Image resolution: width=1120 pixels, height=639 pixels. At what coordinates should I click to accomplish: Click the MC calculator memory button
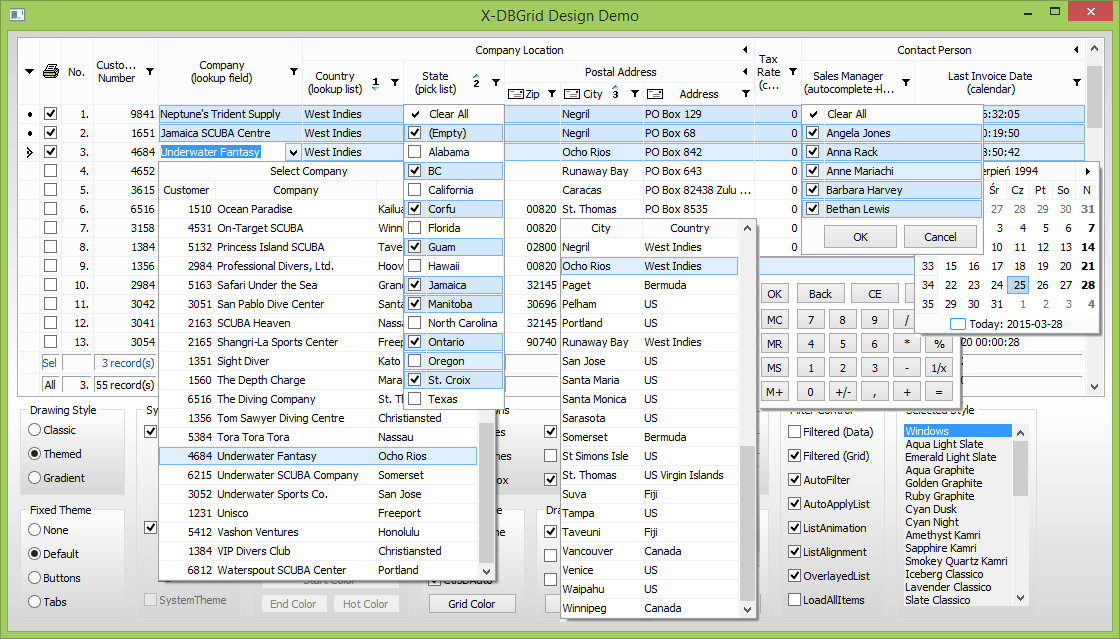pyautogui.click(x=774, y=319)
